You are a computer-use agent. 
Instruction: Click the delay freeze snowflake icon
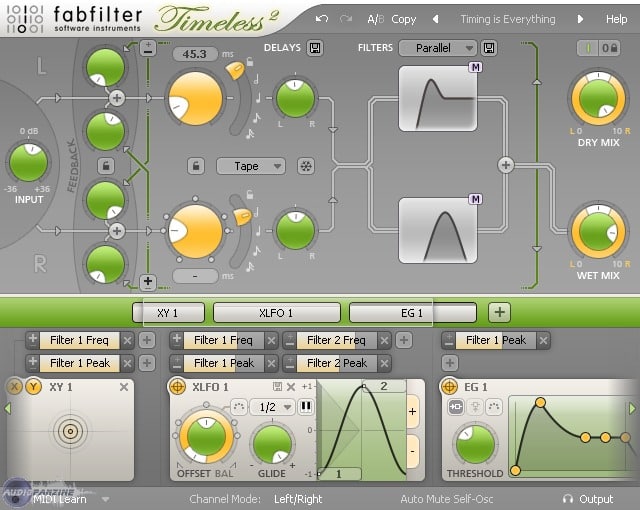(x=306, y=166)
